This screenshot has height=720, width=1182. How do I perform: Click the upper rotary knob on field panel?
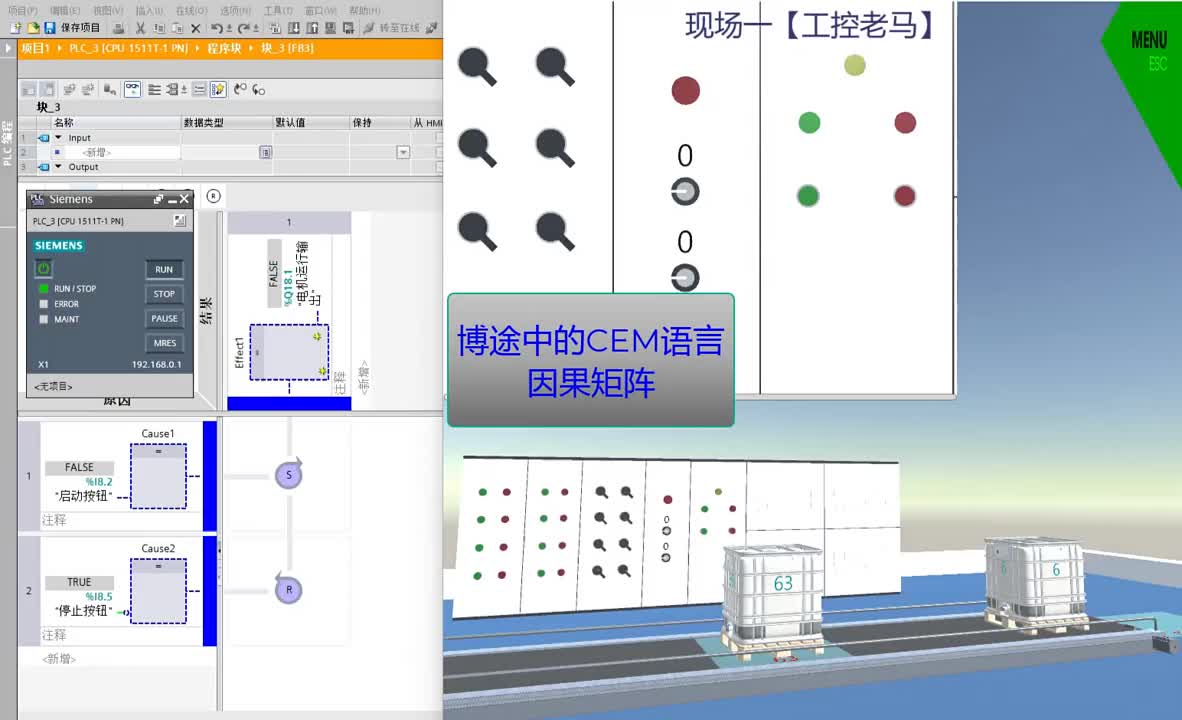[x=685, y=191]
